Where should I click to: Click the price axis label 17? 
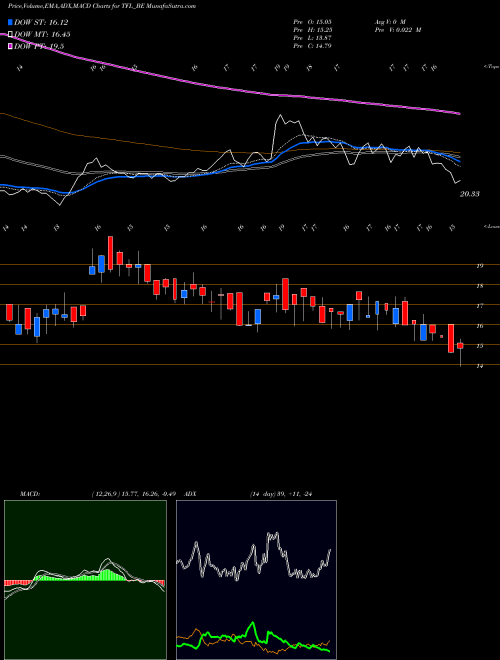[x=479, y=306]
